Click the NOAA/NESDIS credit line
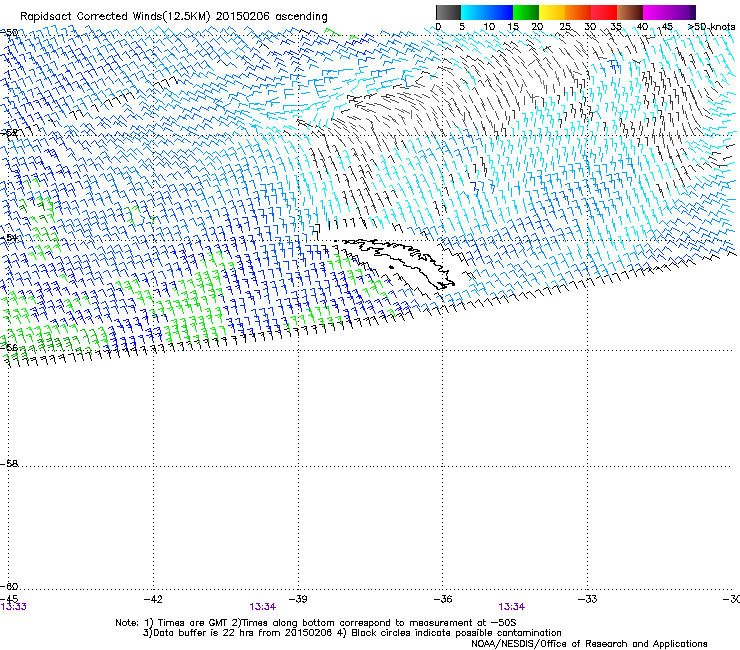 (589, 644)
